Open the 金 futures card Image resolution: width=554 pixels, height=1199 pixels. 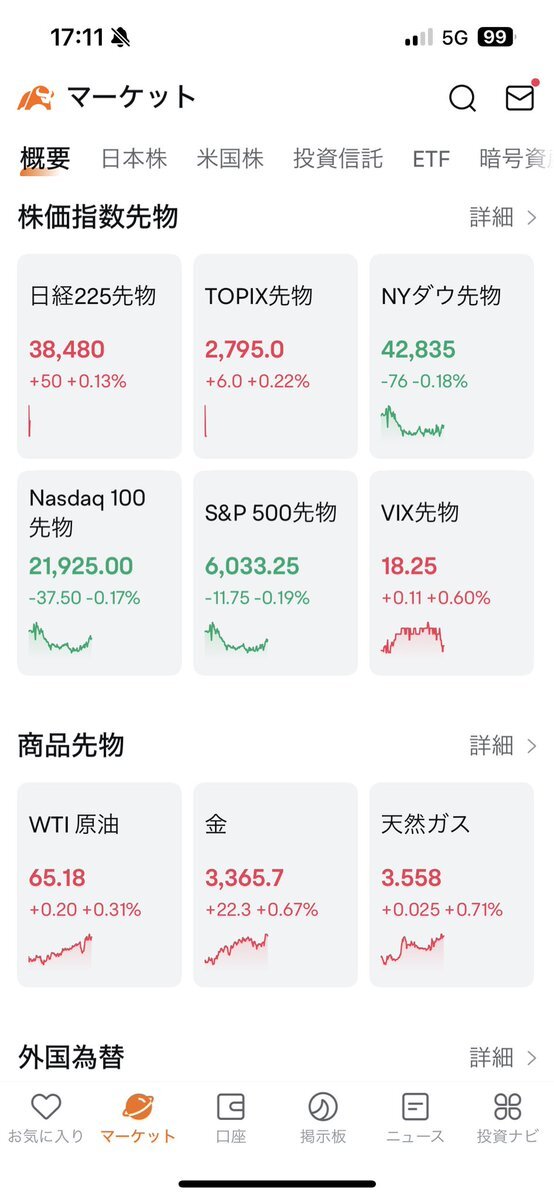(275, 885)
